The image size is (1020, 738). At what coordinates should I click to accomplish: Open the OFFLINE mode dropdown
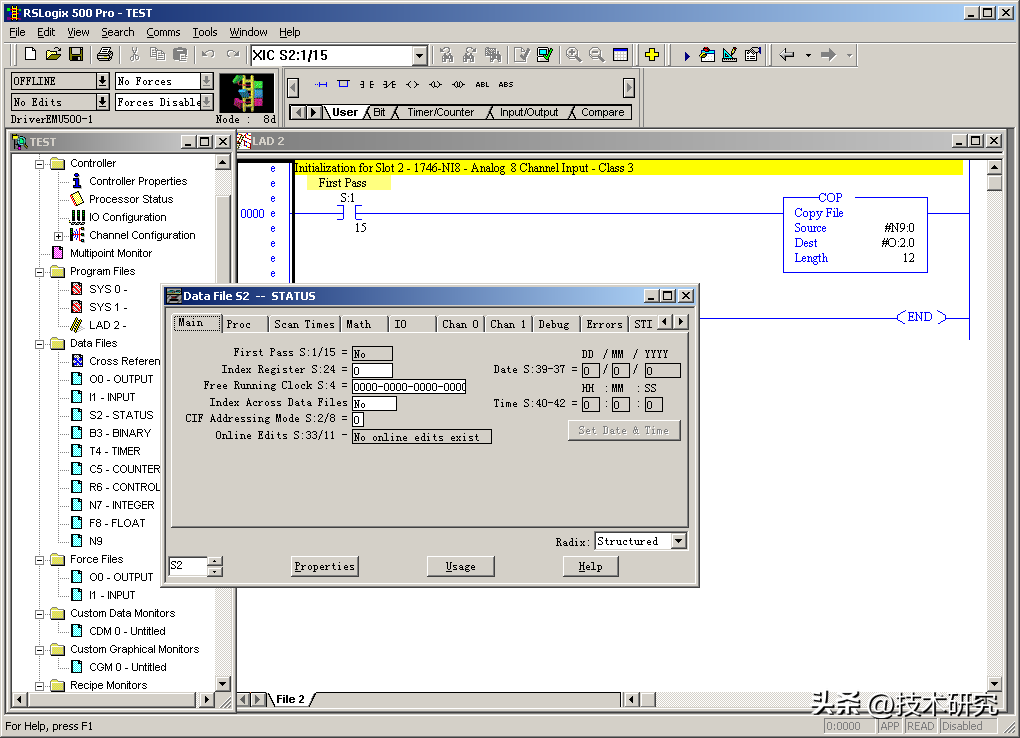coord(102,81)
